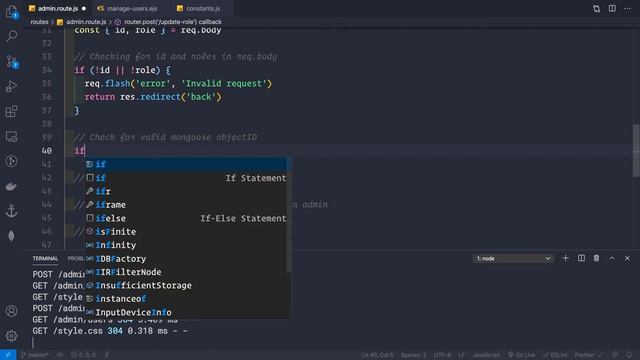Click line number 35 in the gutter
The height and width of the screenshot is (360, 640).
pyautogui.click(x=47, y=84)
